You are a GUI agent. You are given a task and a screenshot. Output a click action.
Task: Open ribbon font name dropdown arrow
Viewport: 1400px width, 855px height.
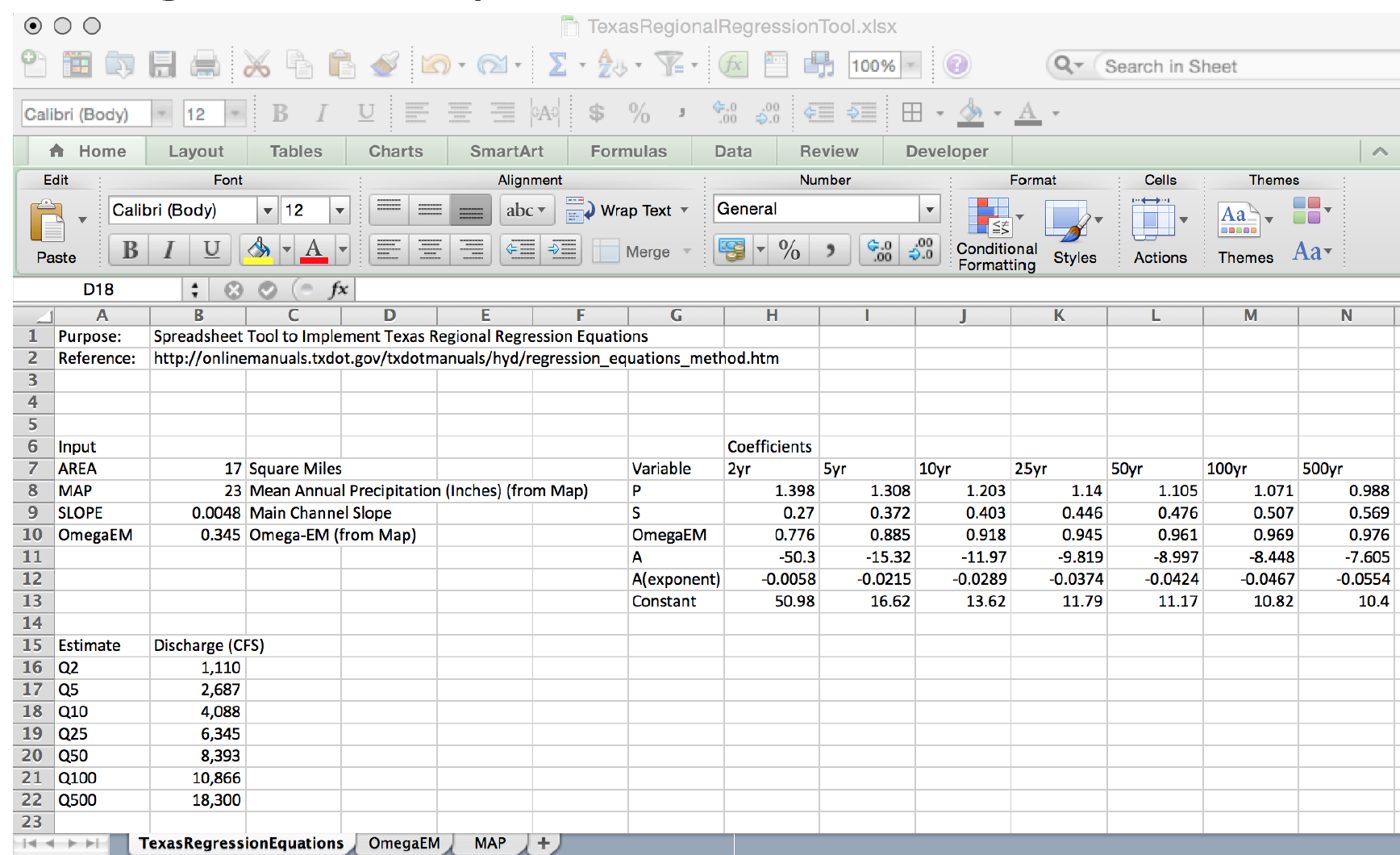pos(268,211)
